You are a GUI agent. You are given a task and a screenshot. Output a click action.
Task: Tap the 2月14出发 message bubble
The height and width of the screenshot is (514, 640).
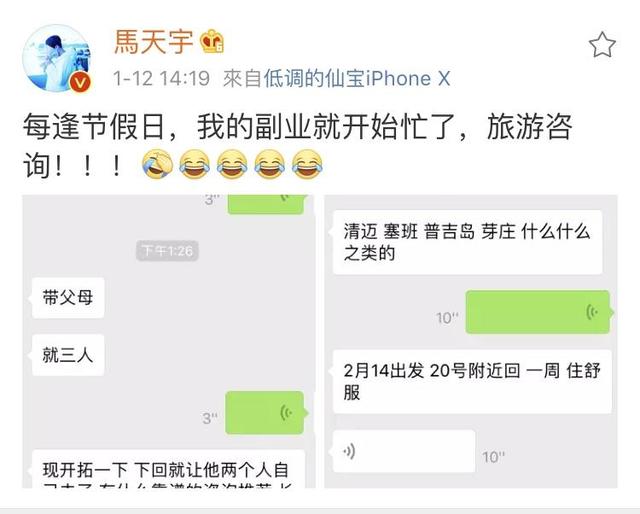[472, 381]
